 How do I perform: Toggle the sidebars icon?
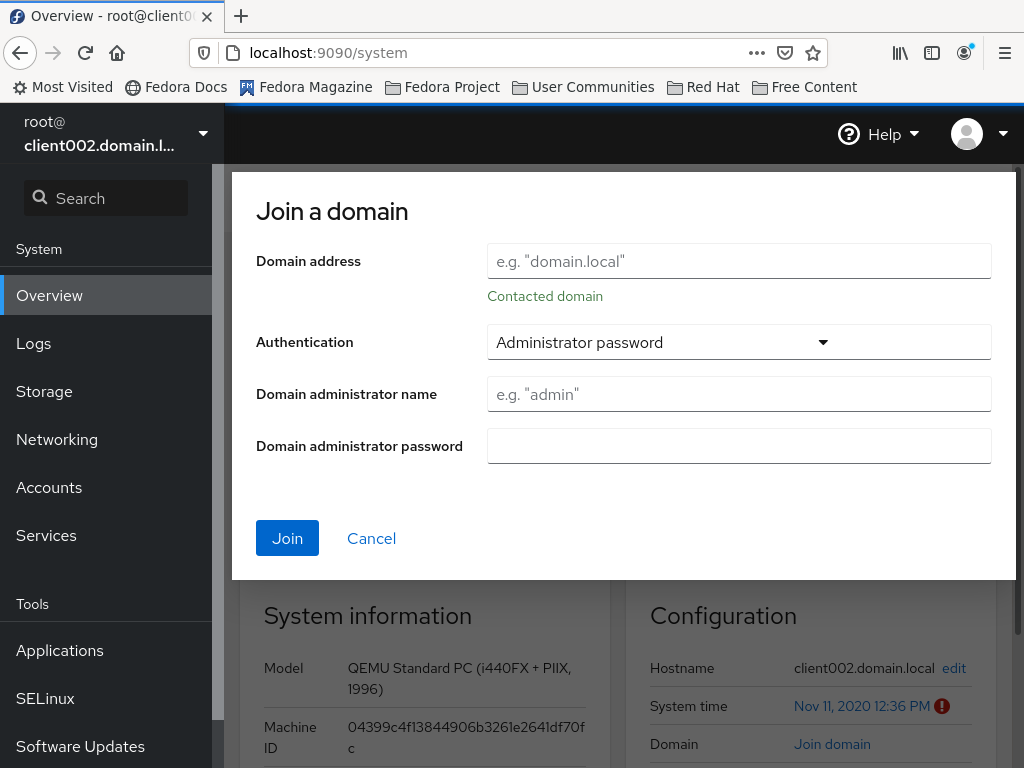tap(932, 53)
